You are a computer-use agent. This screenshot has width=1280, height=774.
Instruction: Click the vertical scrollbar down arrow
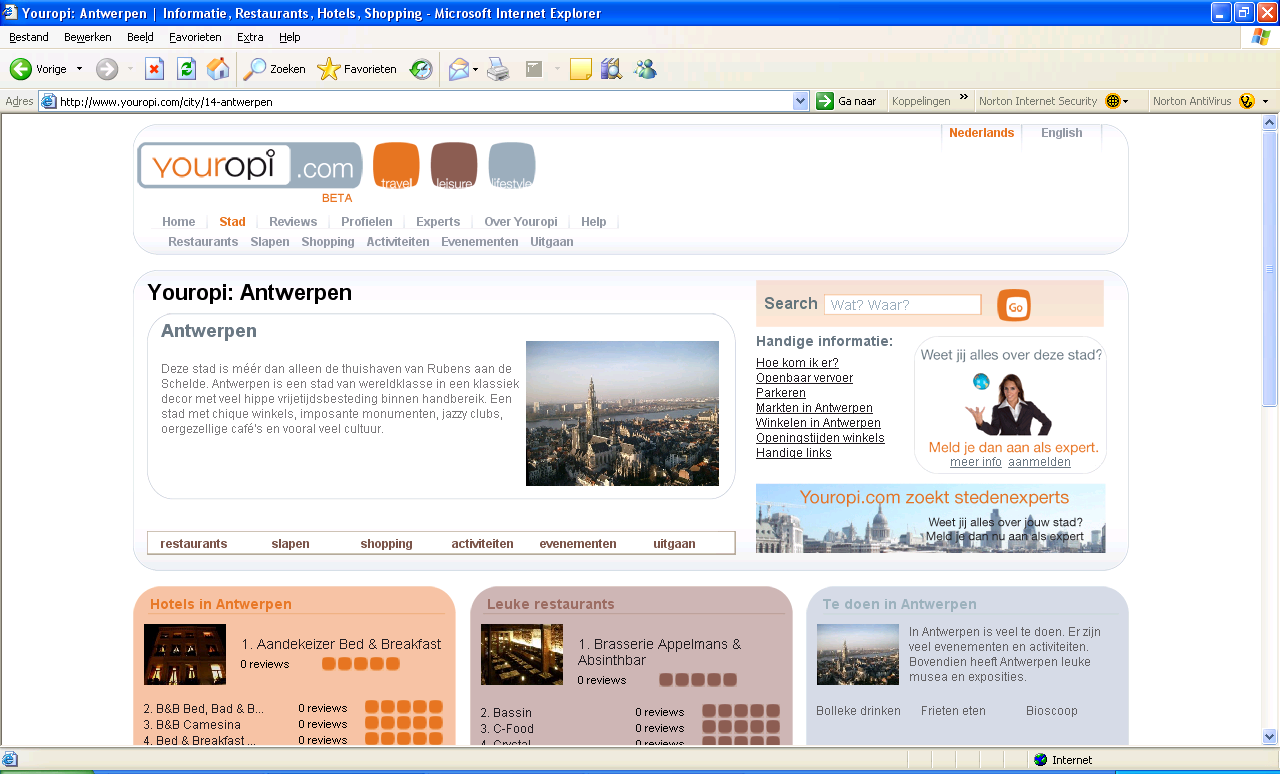tap(1270, 738)
